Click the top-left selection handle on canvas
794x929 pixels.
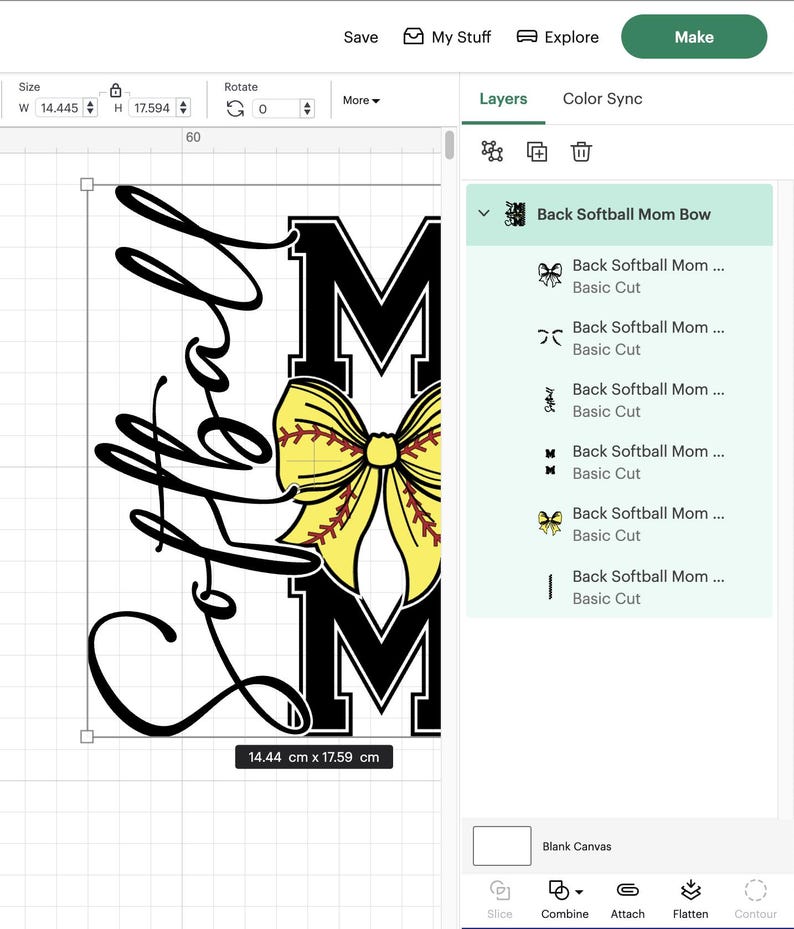tap(87, 184)
